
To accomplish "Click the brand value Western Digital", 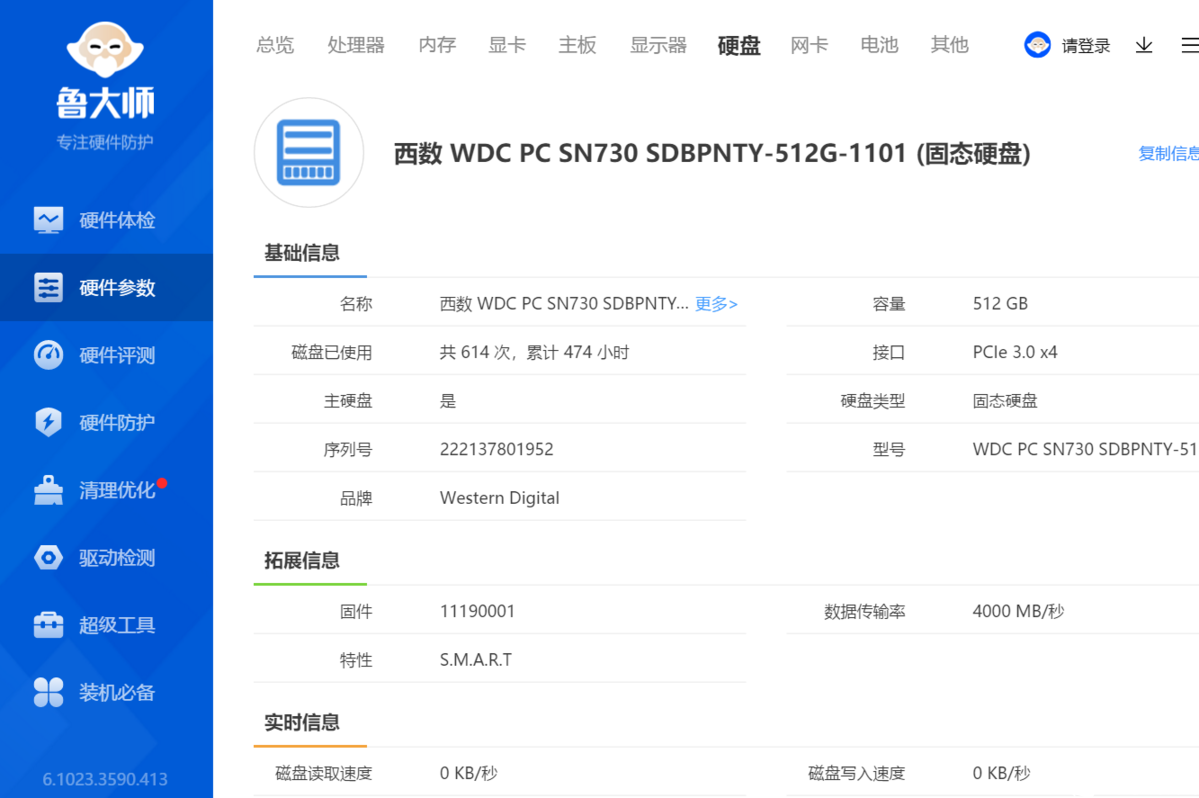I will point(499,498).
